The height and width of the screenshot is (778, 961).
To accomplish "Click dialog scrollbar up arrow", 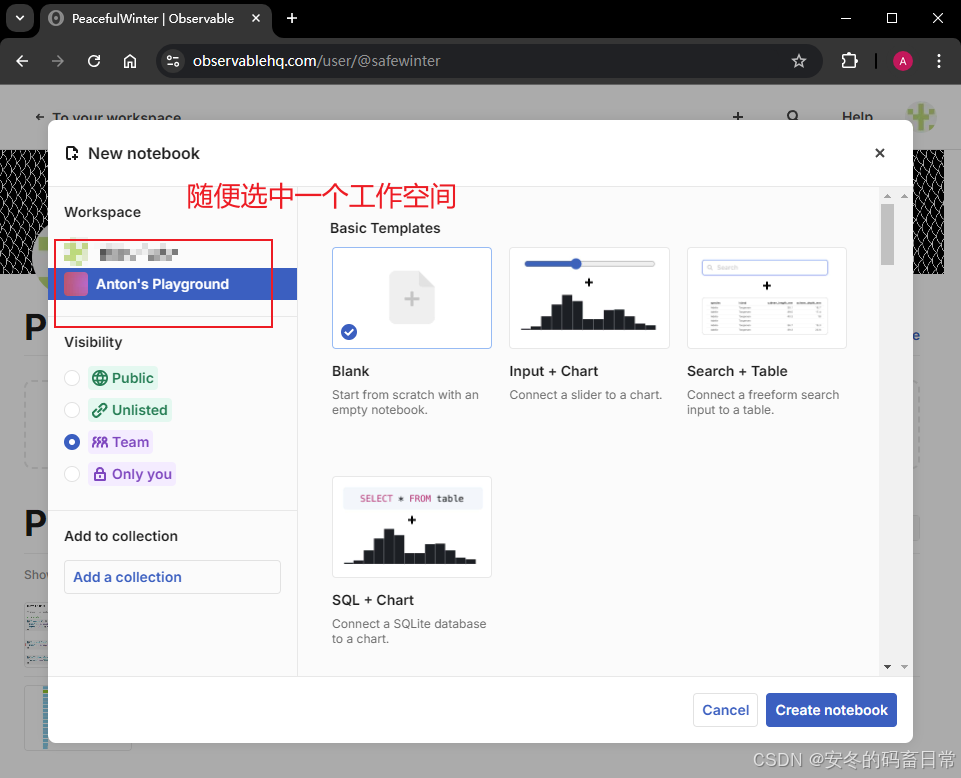I will coord(887,196).
